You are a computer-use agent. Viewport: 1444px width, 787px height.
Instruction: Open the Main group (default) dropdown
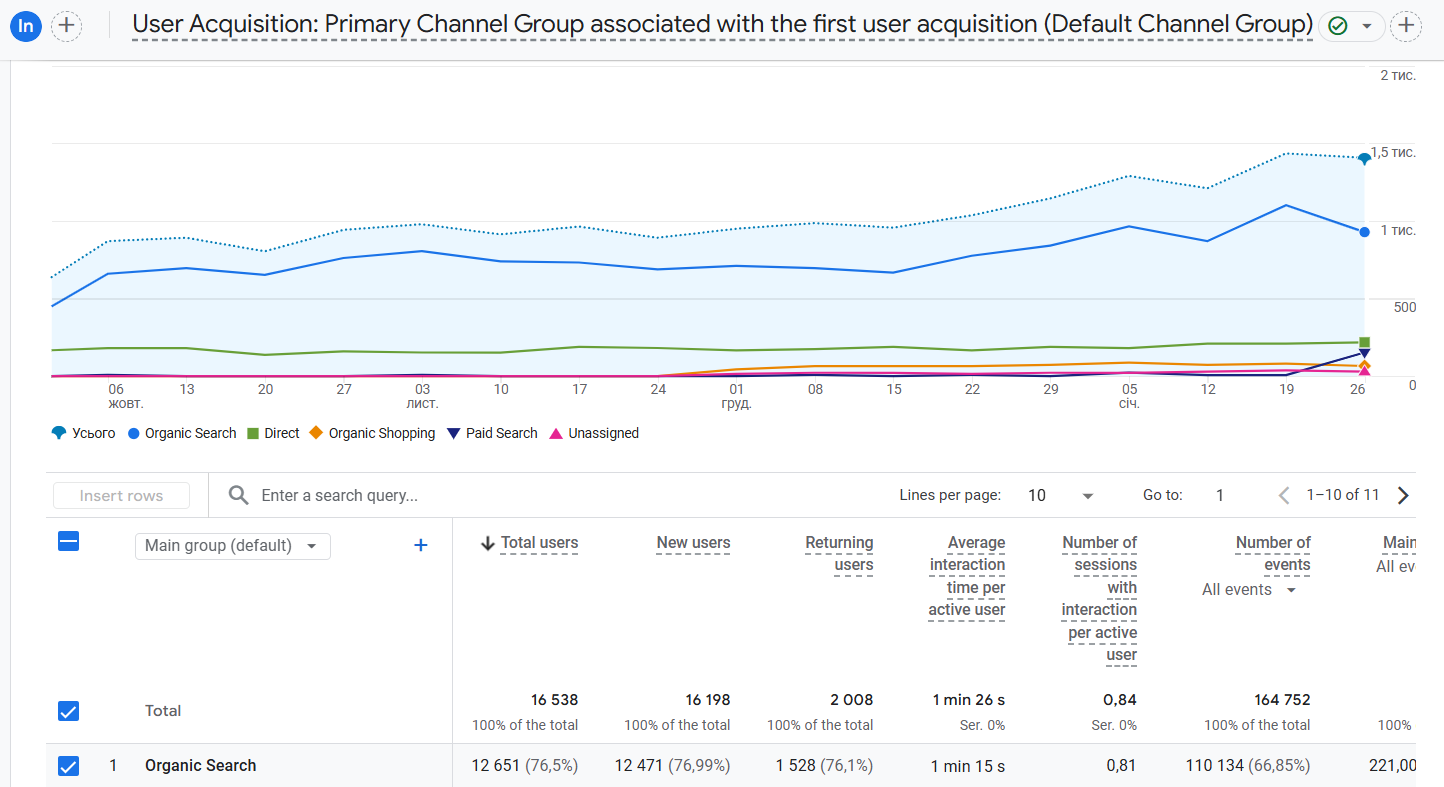[232, 545]
